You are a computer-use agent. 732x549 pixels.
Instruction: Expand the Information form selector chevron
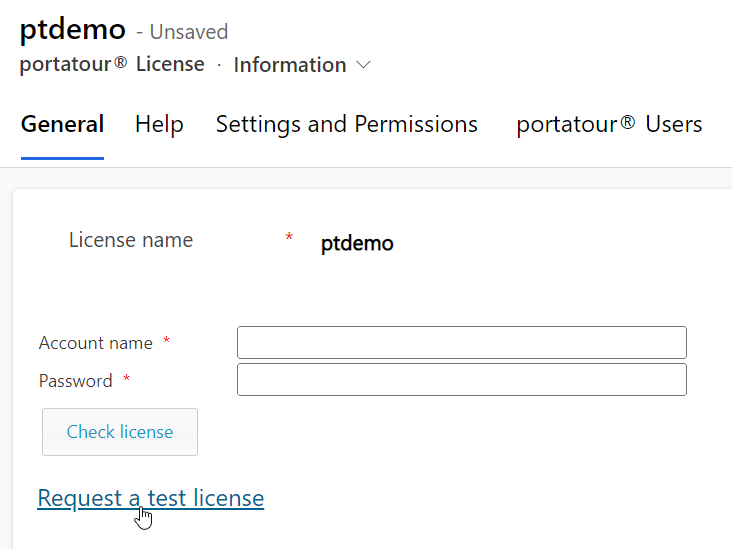pyautogui.click(x=363, y=65)
